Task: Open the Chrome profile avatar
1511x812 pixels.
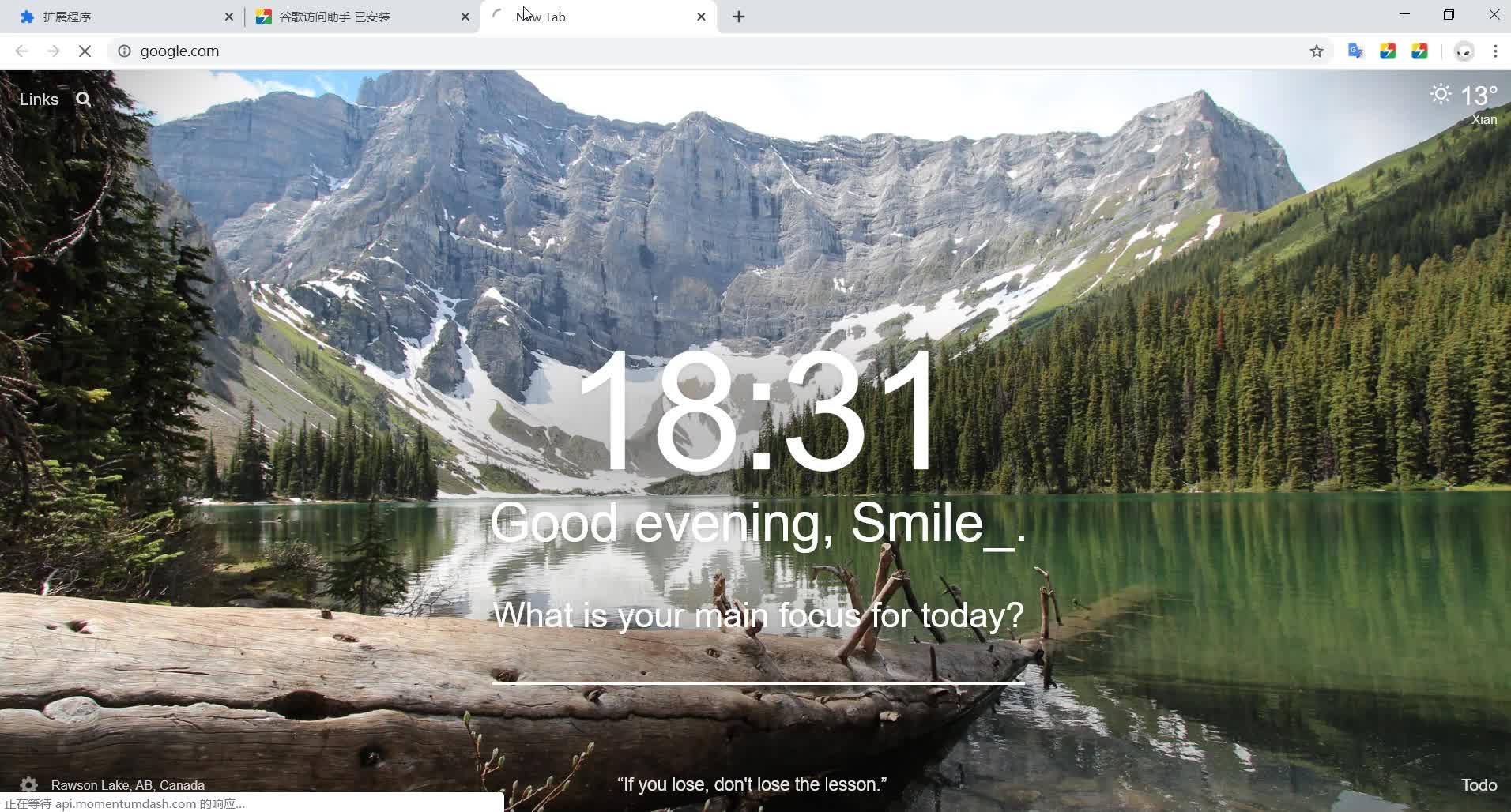Action: 1464,51
